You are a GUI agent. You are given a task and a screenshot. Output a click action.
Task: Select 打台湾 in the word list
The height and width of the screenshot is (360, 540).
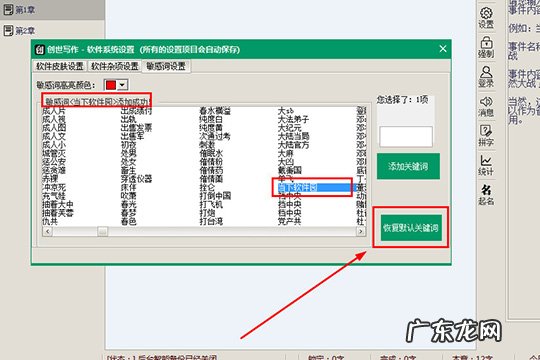[x=211, y=222]
